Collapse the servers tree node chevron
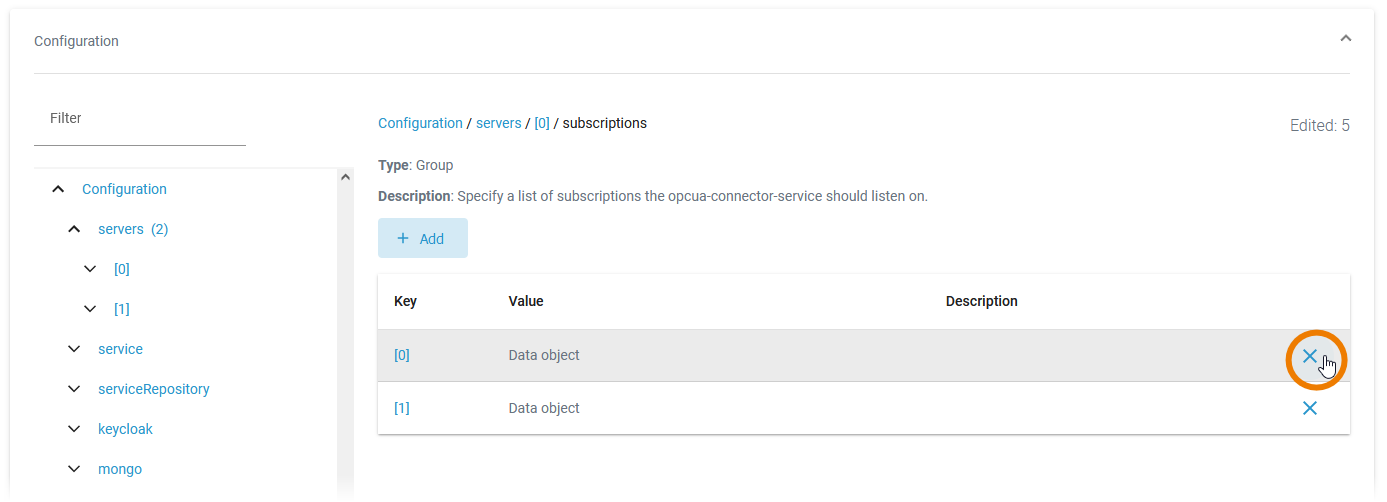 74,229
